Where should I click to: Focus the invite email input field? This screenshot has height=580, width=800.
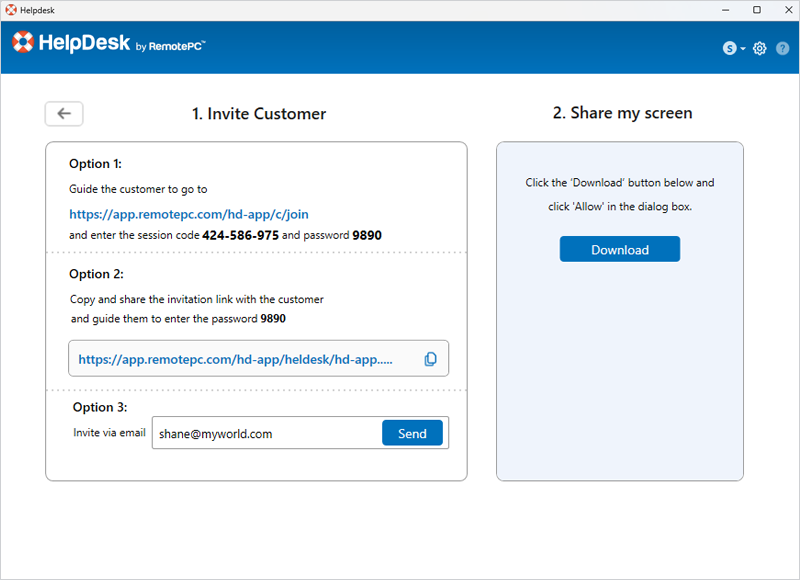pos(265,434)
